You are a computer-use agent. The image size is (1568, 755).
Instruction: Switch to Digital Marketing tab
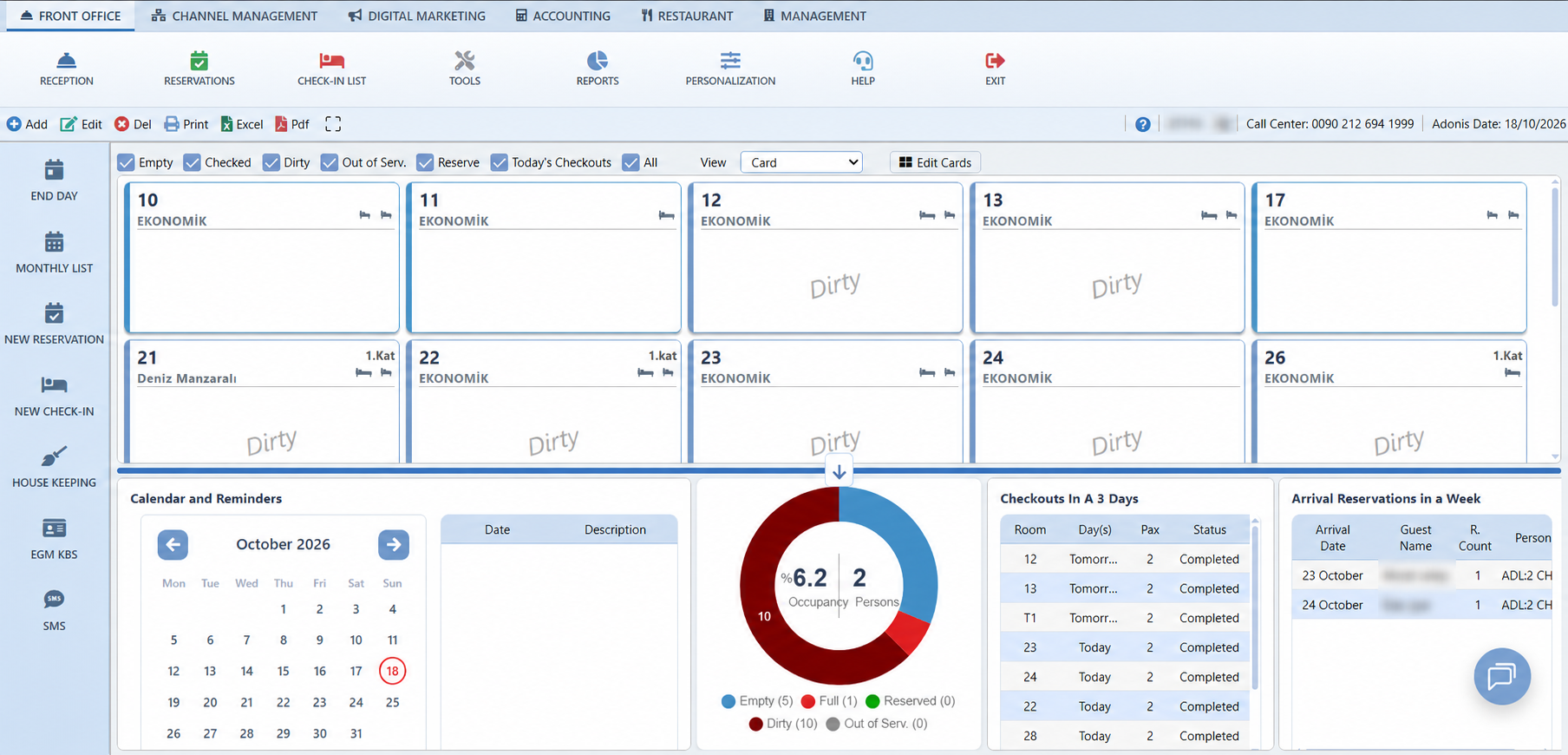417,16
